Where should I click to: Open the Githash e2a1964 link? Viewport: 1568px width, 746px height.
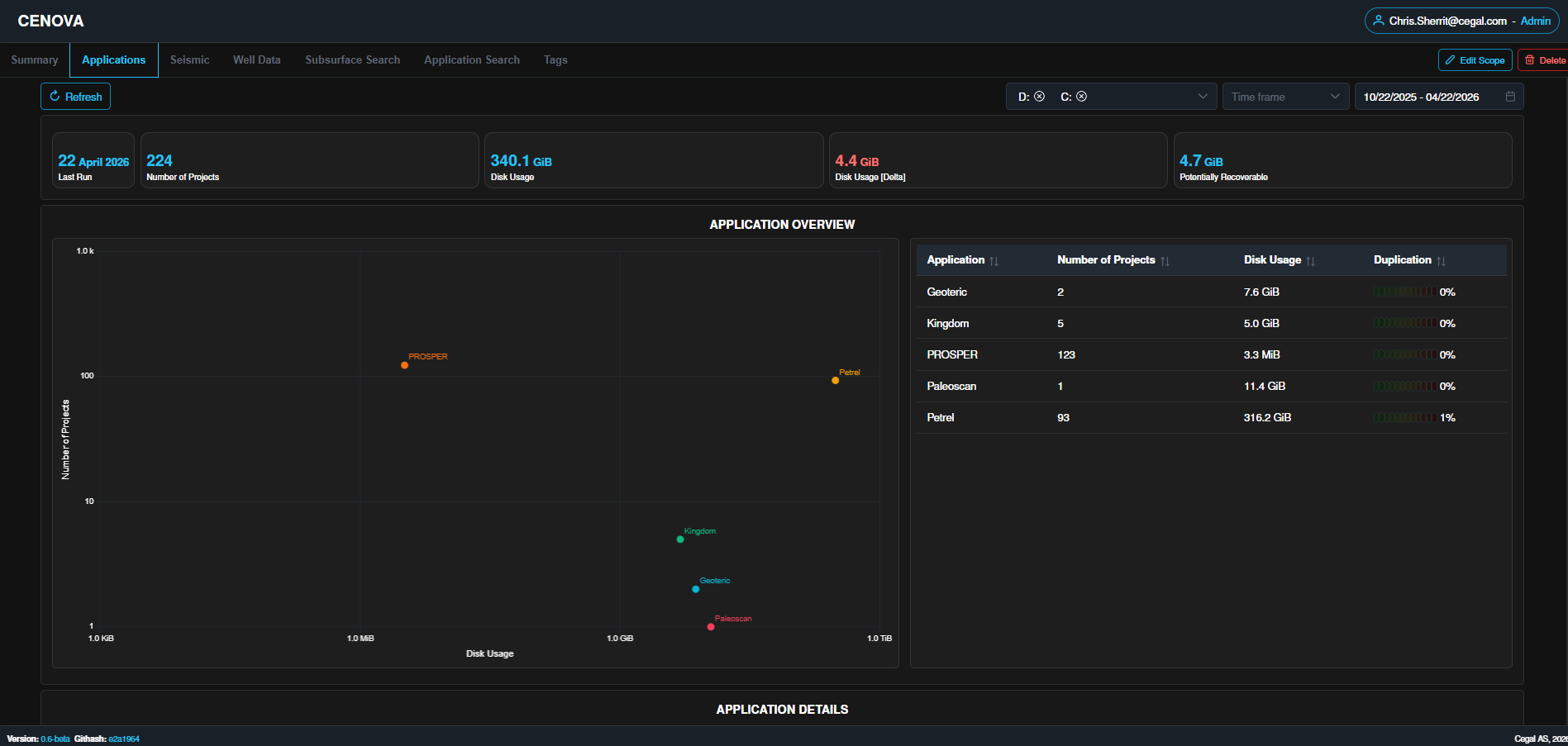[x=124, y=739]
